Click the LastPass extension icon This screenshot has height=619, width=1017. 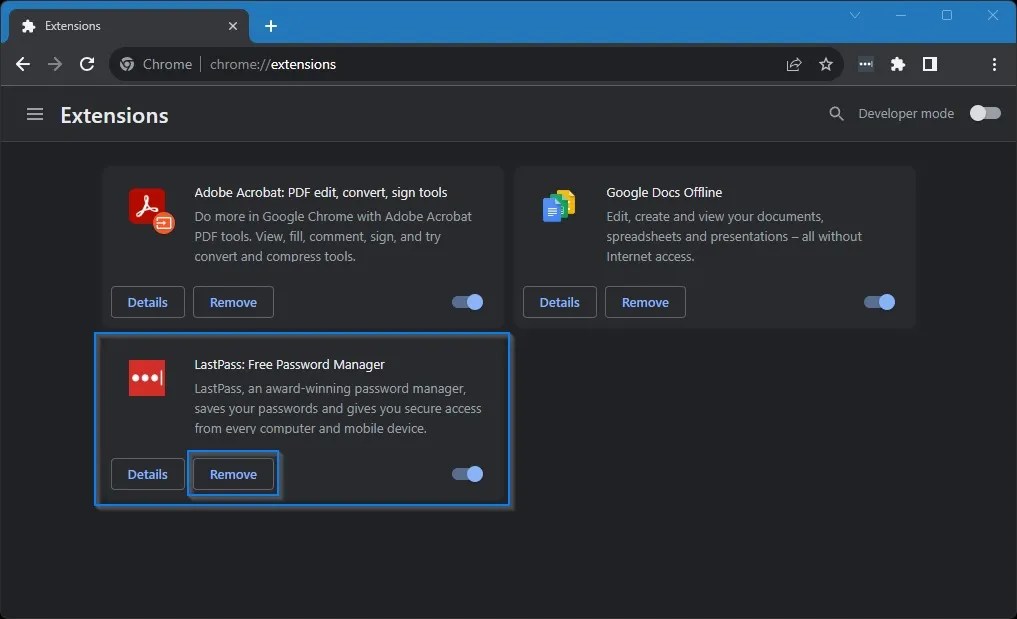(x=146, y=378)
